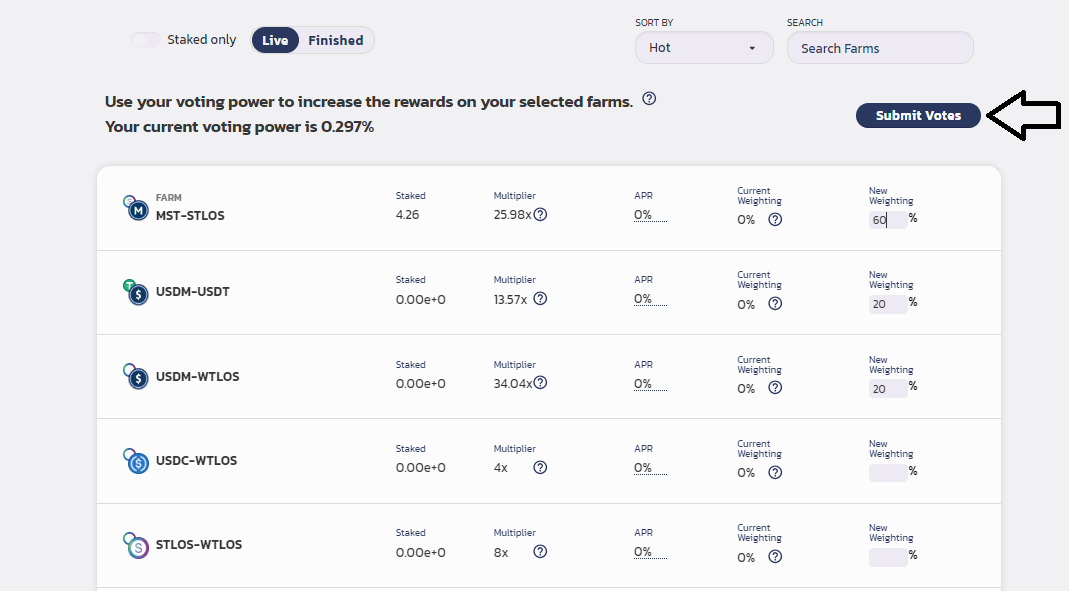Viewport: 1069px width, 591px height.
Task: Click current weighting help icon for STLOS-WTLOS
Action: tap(775, 557)
